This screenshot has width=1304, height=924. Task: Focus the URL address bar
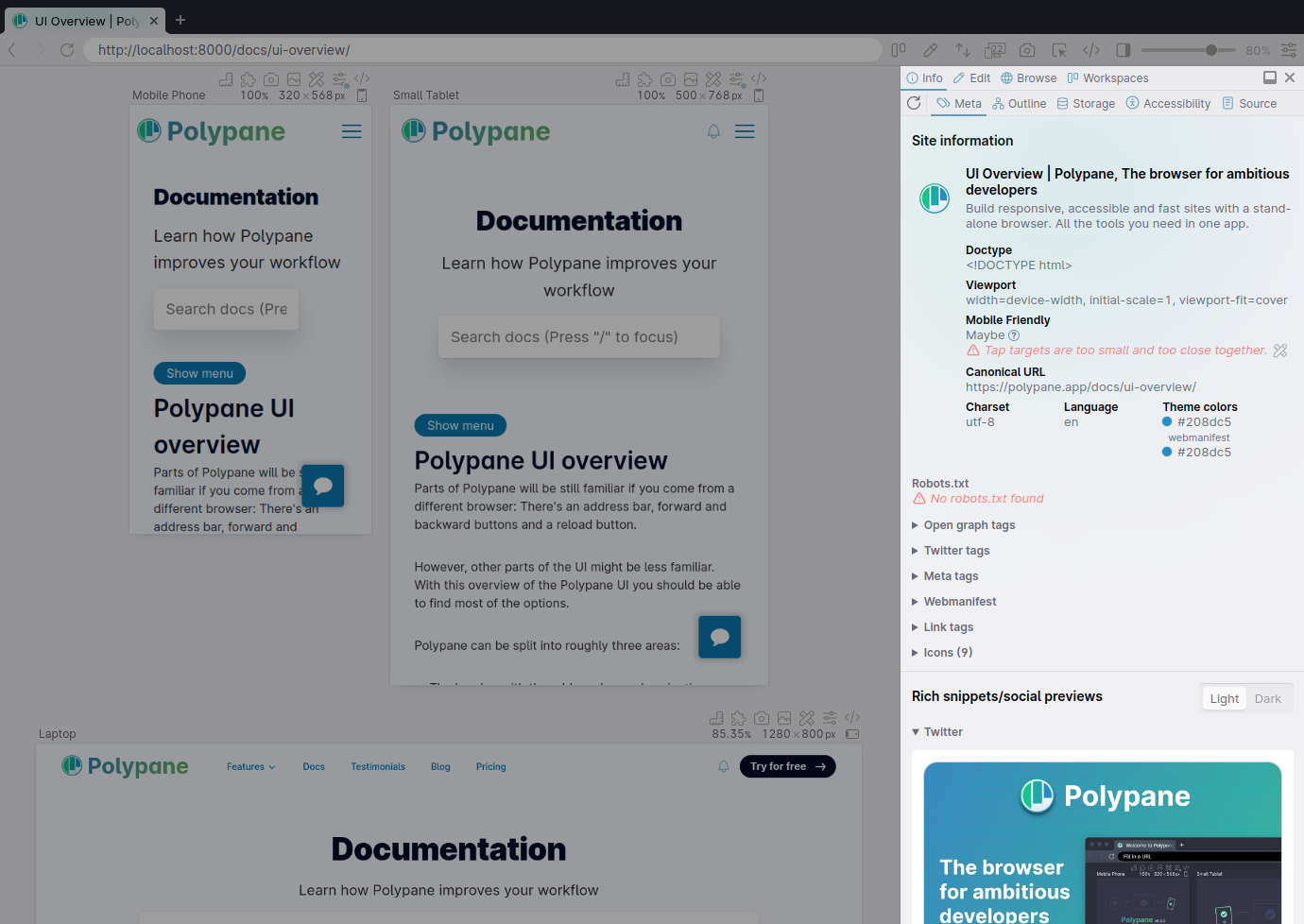482,50
